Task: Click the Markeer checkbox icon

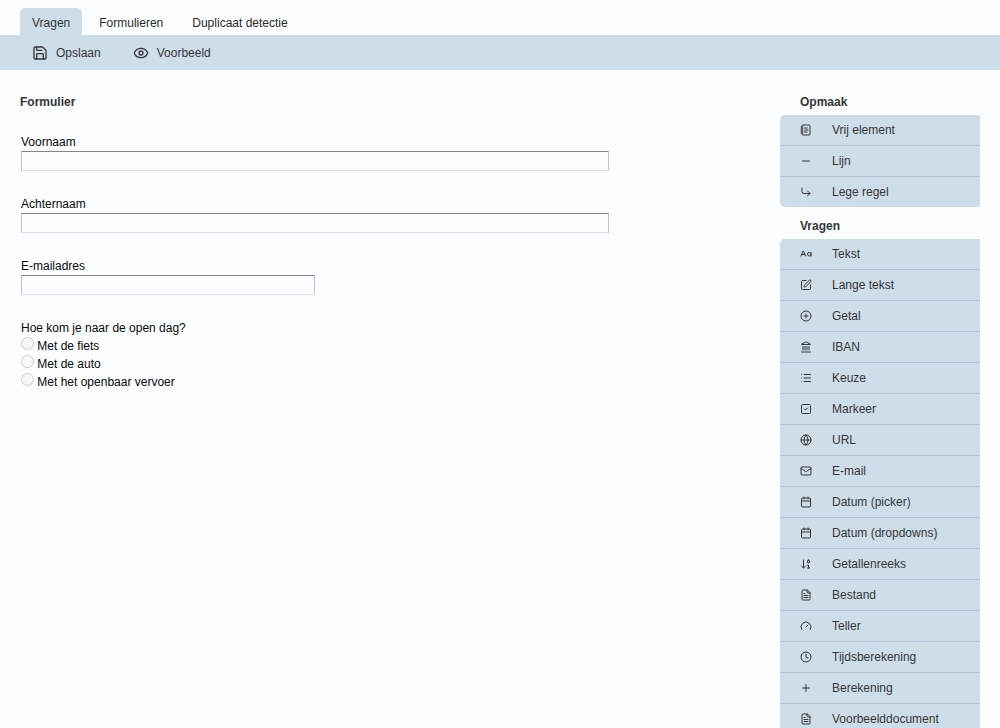Action: [x=806, y=409]
